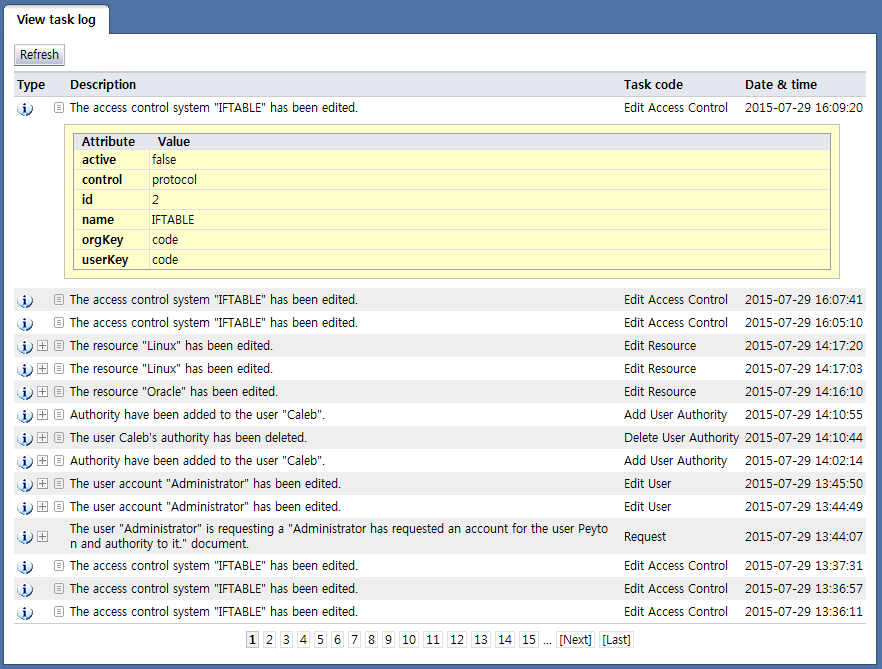
Task: Select the View task log tab
Action: [x=57, y=19]
